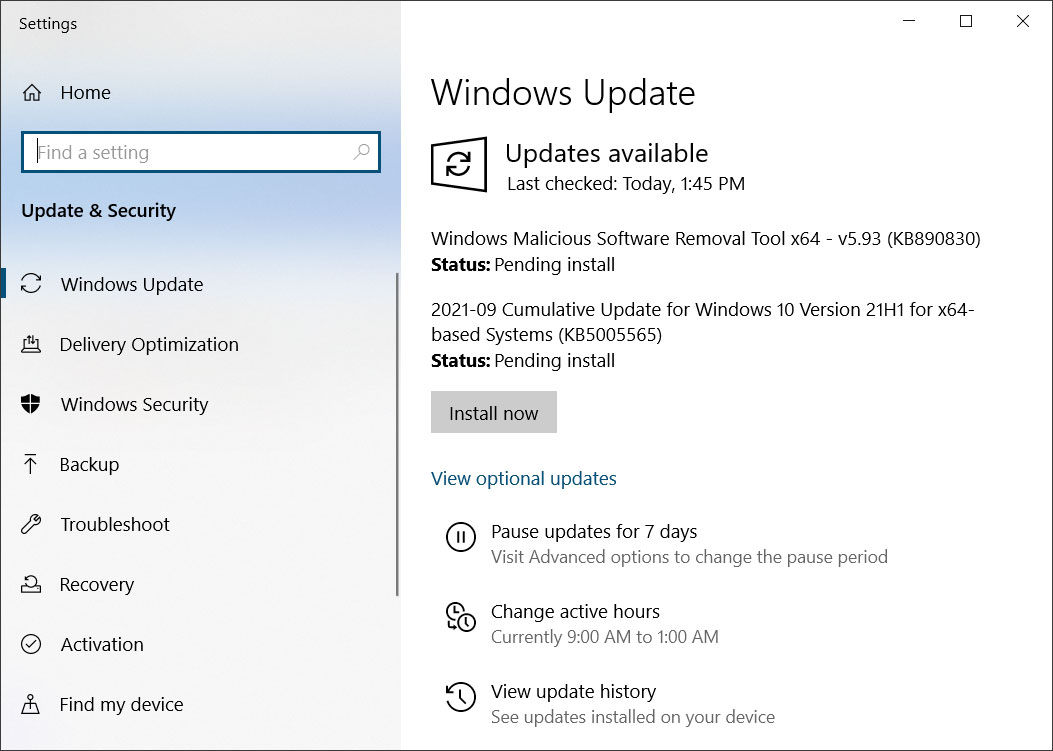
Task: Click the Update & Security heading
Action: click(99, 210)
